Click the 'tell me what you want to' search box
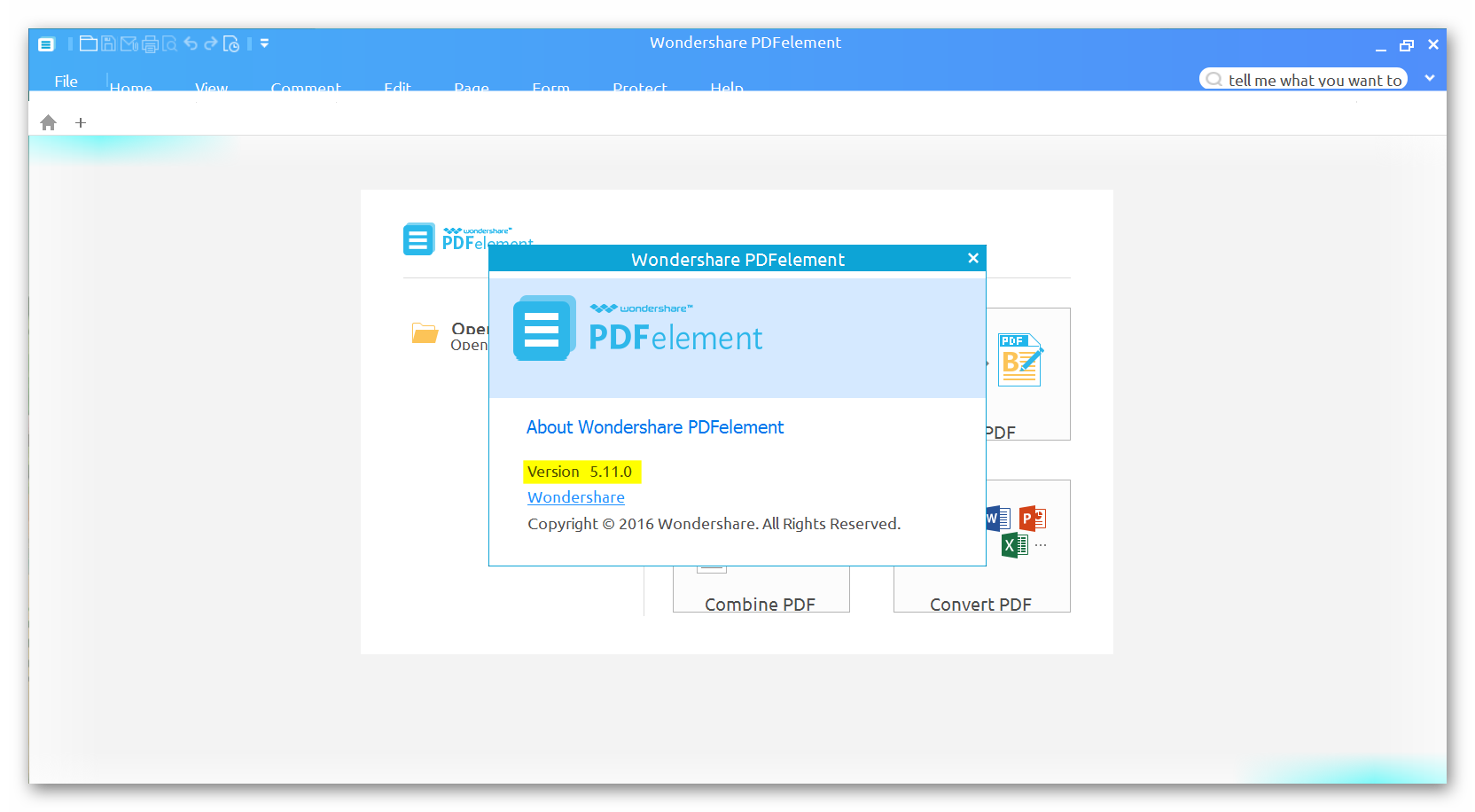Image resolution: width=1475 pixels, height=812 pixels. 1303,80
